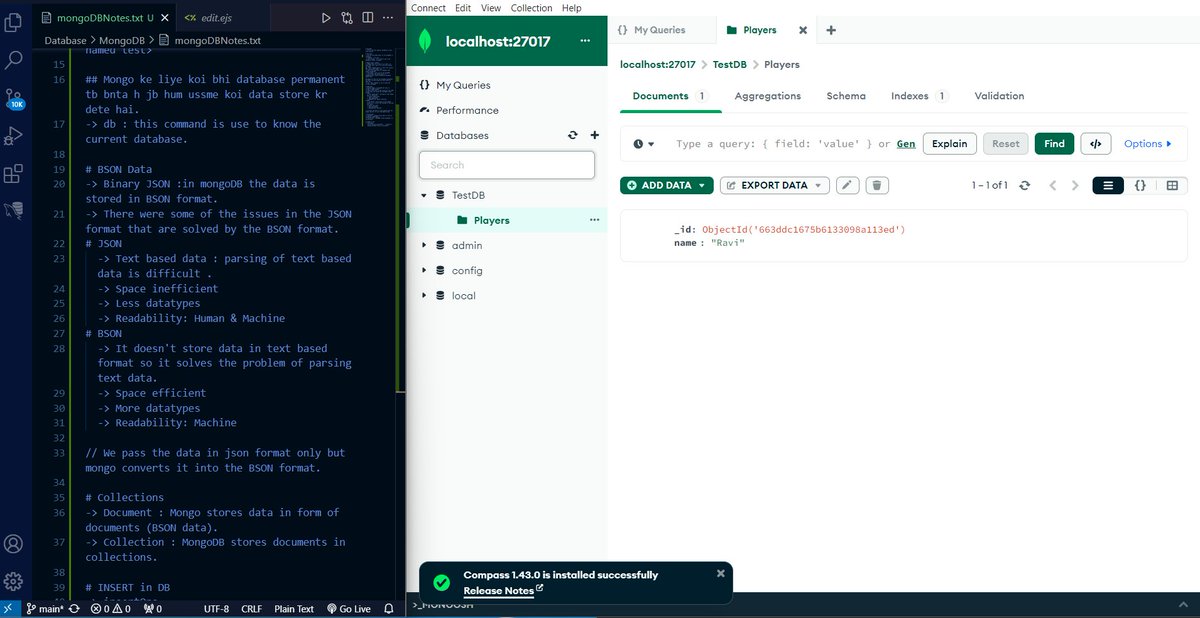Expand query Options
Image resolution: width=1200 pixels, height=618 pixels.
tap(1147, 144)
